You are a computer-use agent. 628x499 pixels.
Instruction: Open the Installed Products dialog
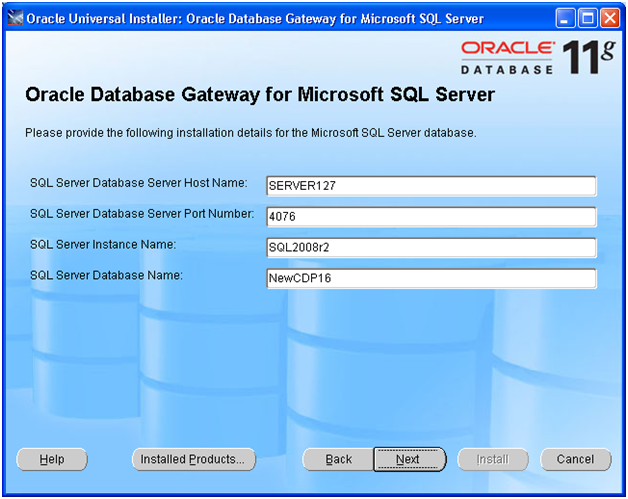(194, 459)
